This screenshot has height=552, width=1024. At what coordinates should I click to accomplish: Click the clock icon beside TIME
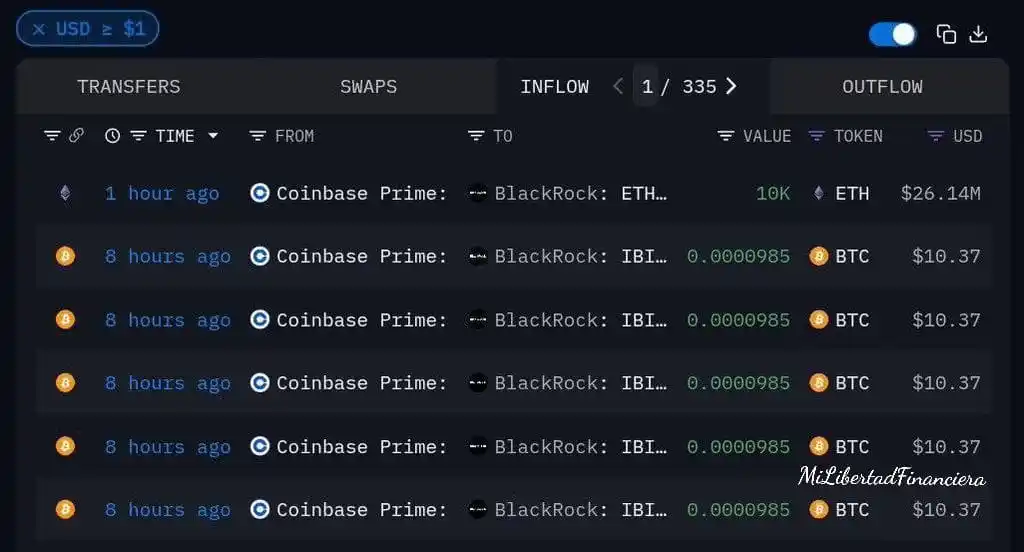112,135
